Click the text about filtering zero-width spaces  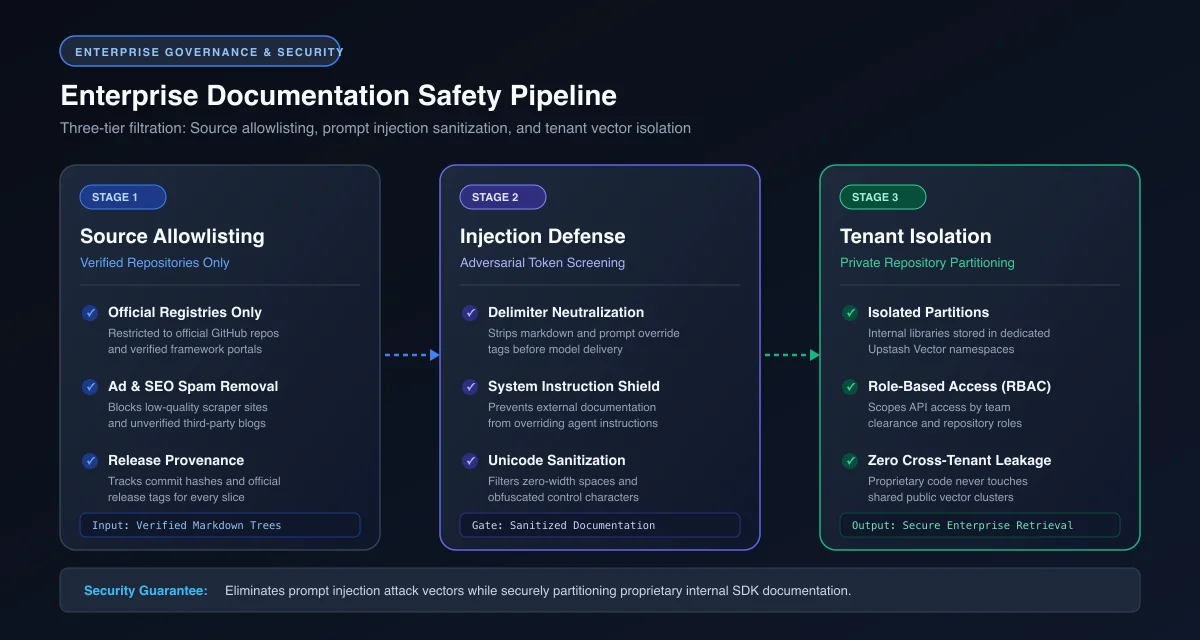(564, 489)
